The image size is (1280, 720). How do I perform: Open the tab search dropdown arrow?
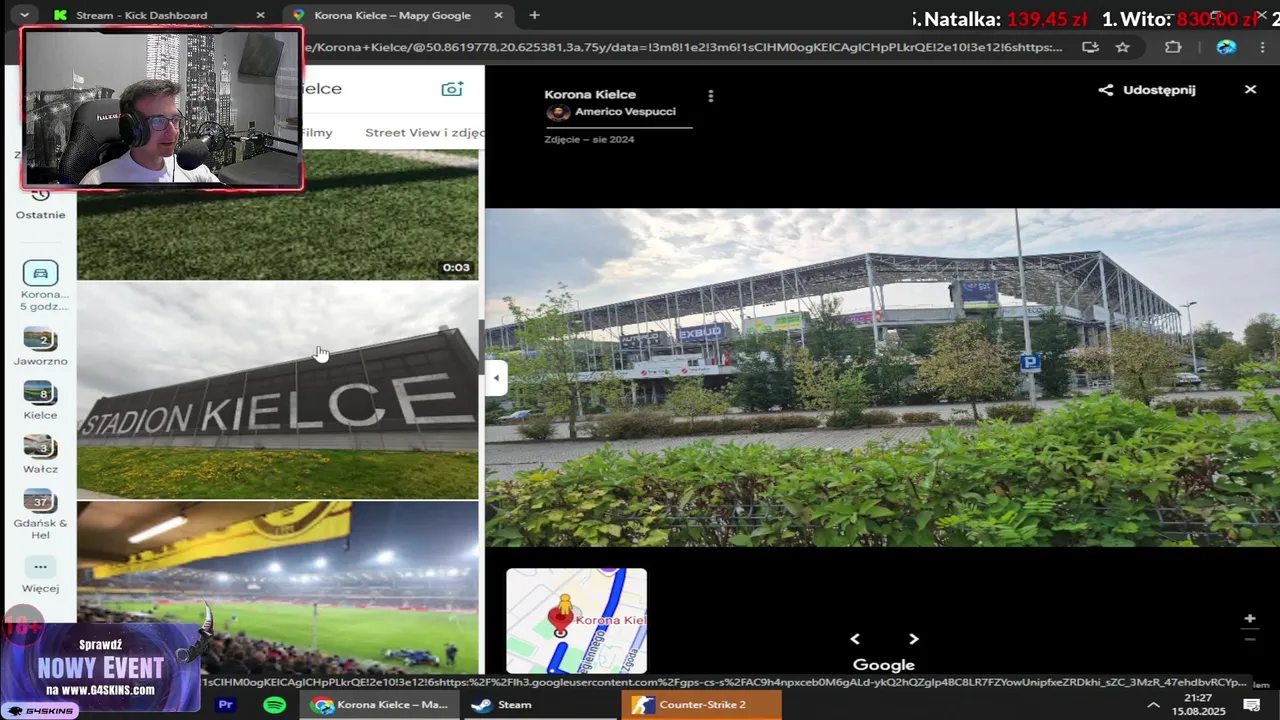(x=24, y=15)
